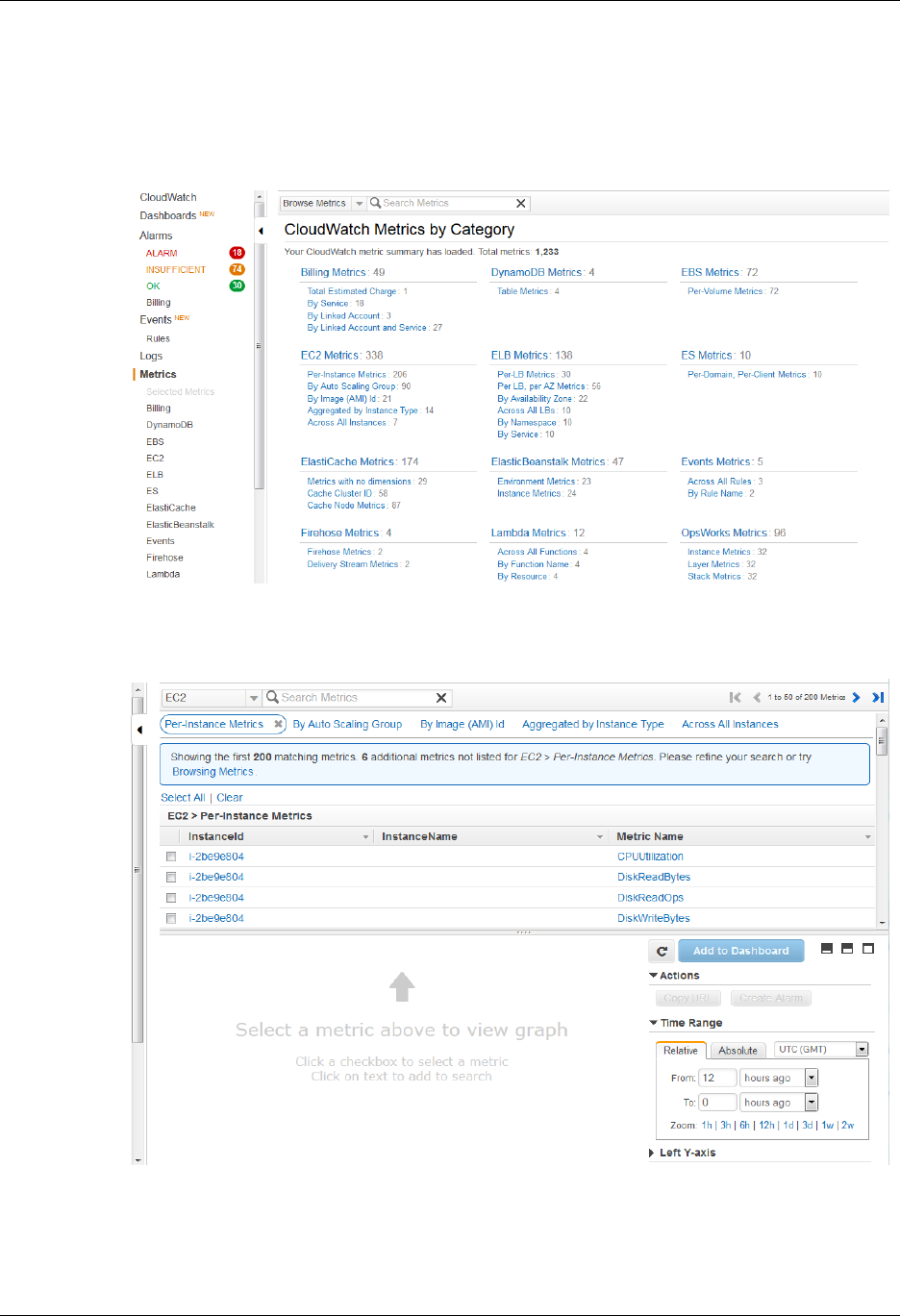Open Lambda By Function Name: 4
The height and width of the screenshot is (1316, 900).
(x=538, y=564)
